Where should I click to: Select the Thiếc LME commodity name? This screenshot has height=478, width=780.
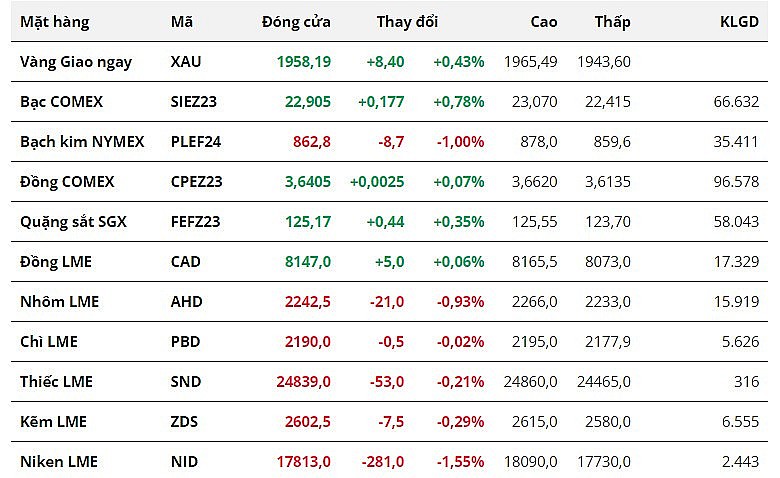point(56,382)
